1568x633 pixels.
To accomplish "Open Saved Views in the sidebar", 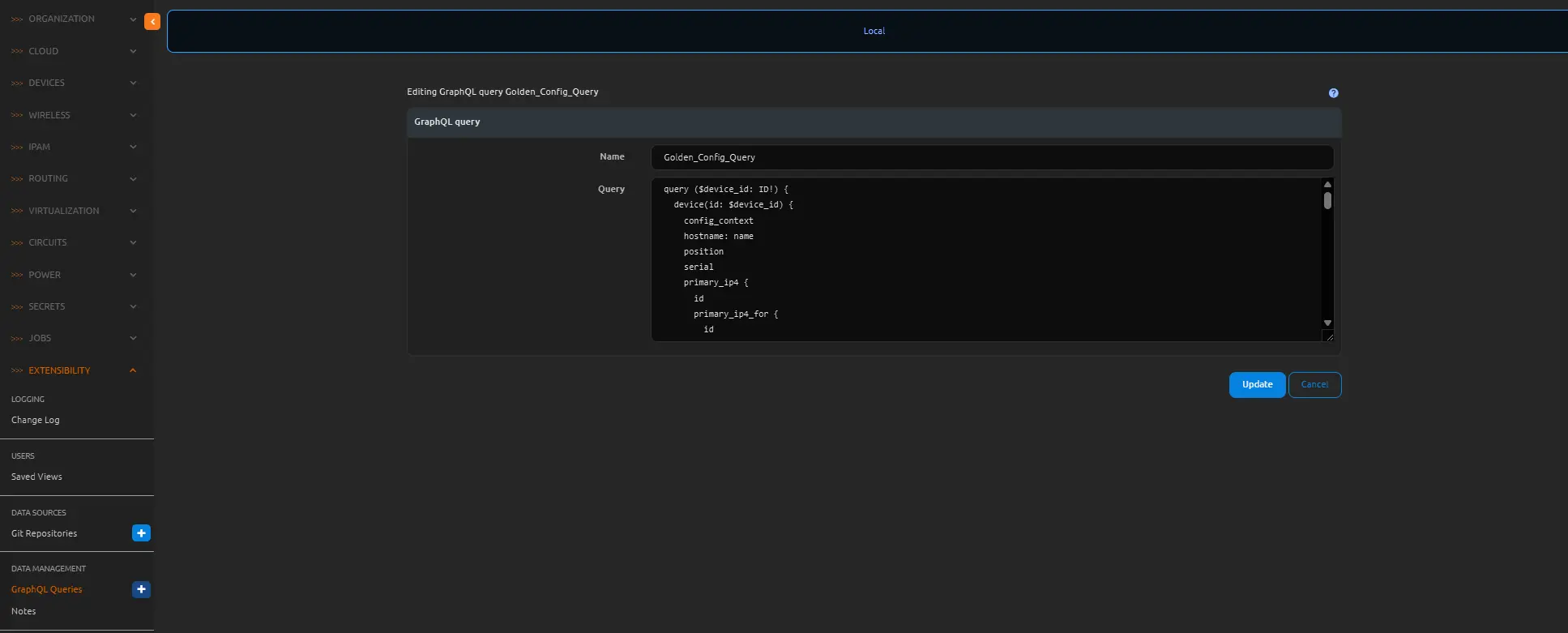I will (x=36, y=477).
